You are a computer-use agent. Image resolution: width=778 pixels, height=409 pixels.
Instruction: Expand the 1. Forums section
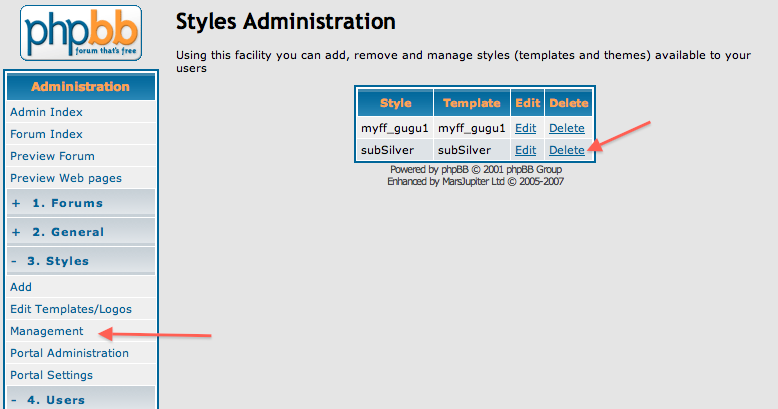(58, 203)
